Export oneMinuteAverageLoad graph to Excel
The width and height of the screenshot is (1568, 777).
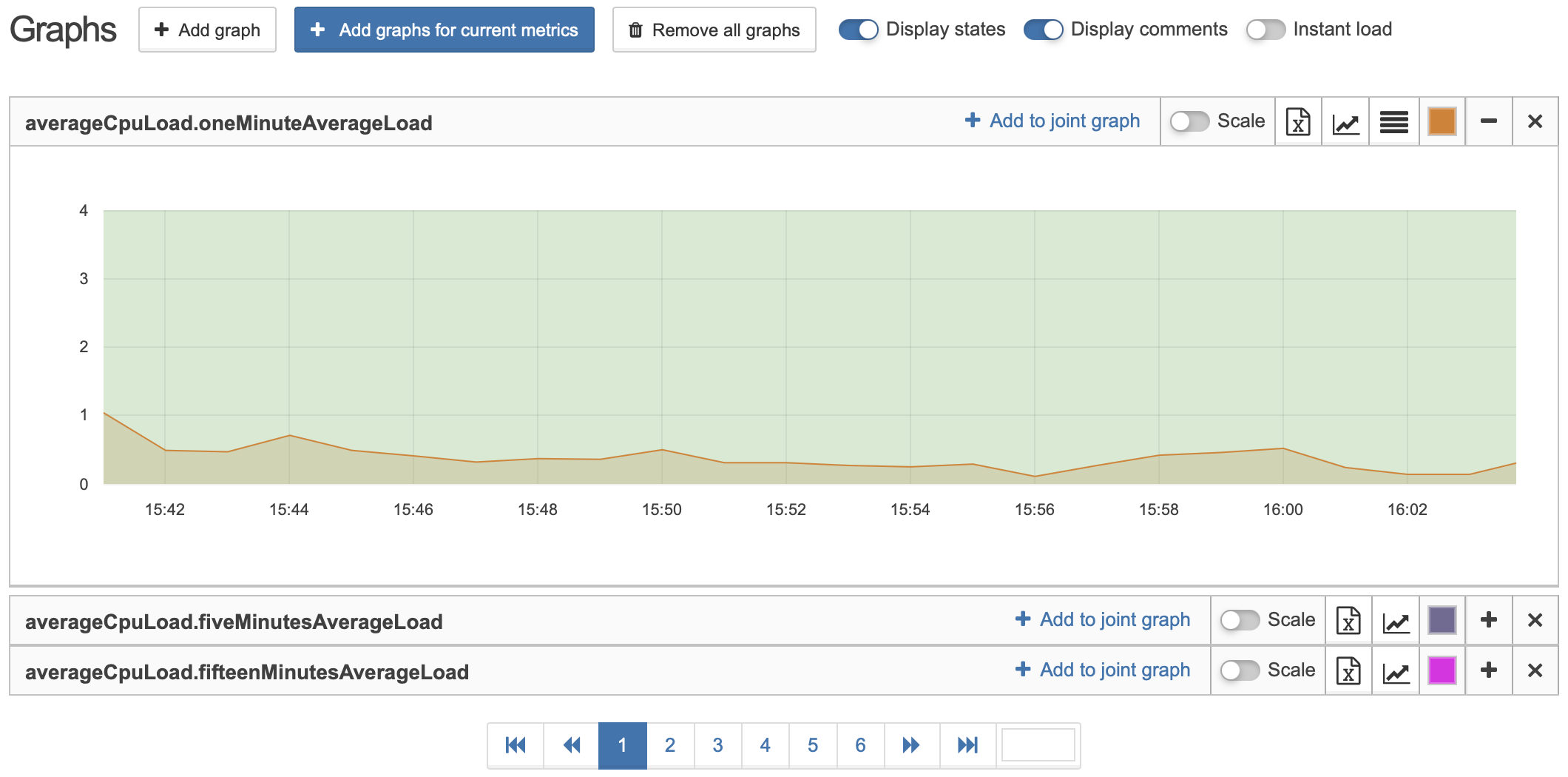click(1298, 121)
